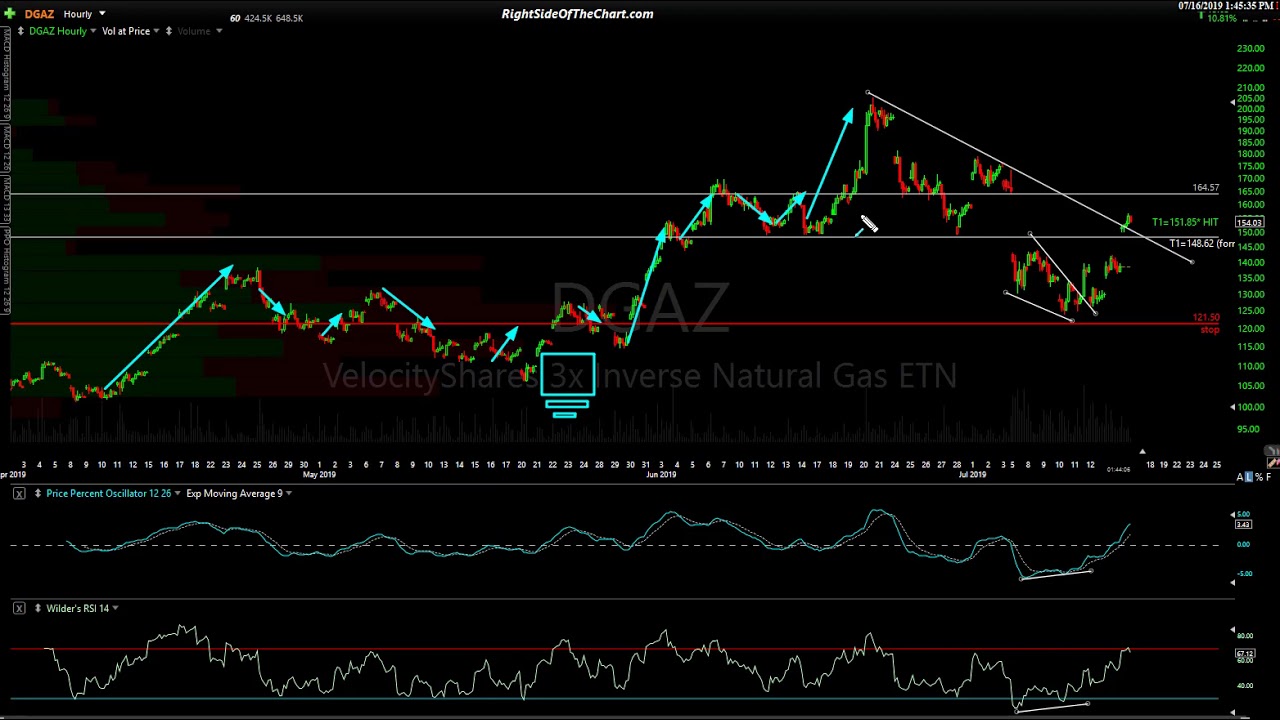Click the T1=151.85* HIT annotation
Image resolution: width=1280 pixels, height=720 pixels.
tap(1185, 222)
